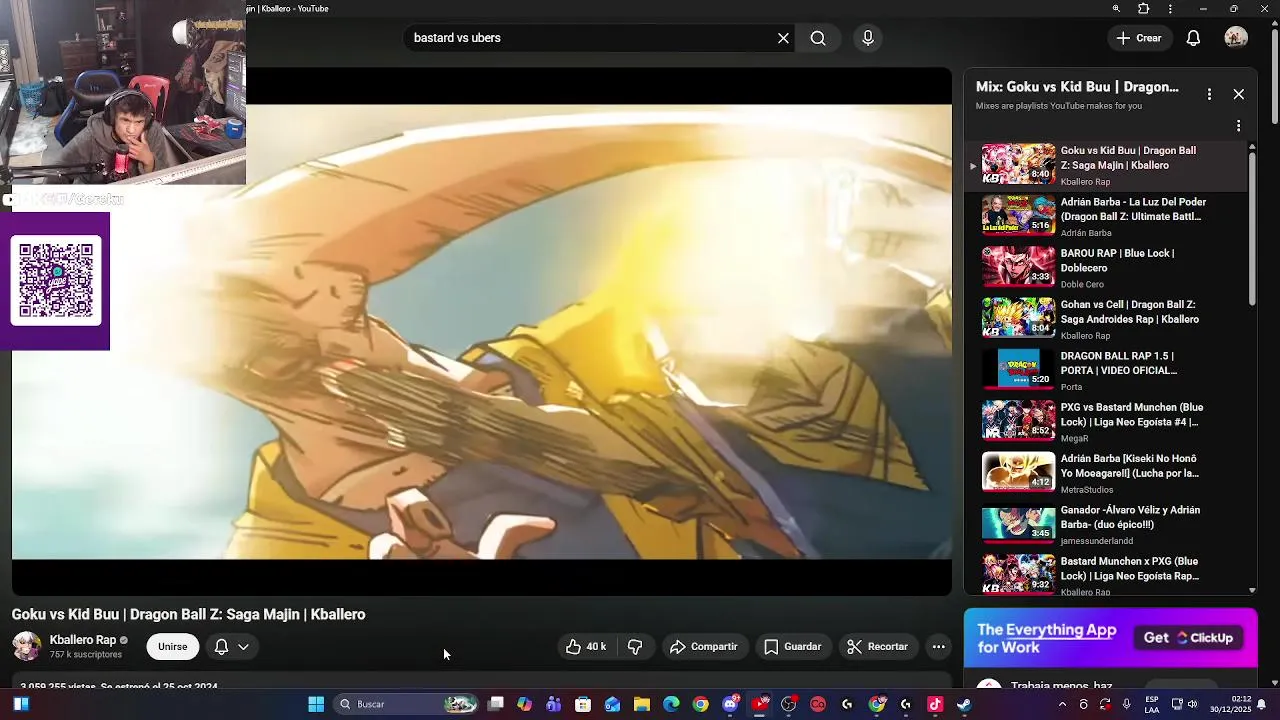Save the video with Guardar
Image resolution: width=1280 pixels, height=720 pixels.
pyautogui.click(x=792, y=647)
